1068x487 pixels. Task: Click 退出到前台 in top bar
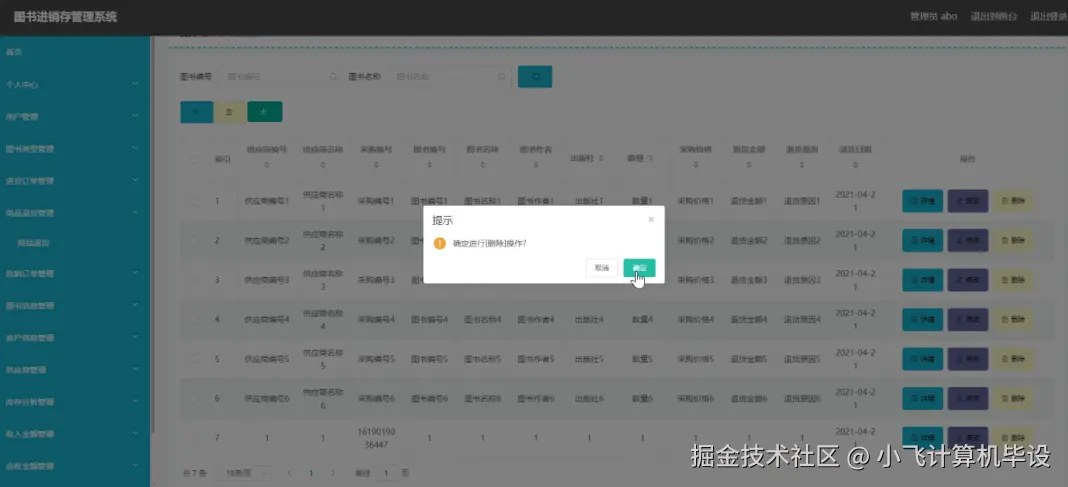tap(994, 16)
